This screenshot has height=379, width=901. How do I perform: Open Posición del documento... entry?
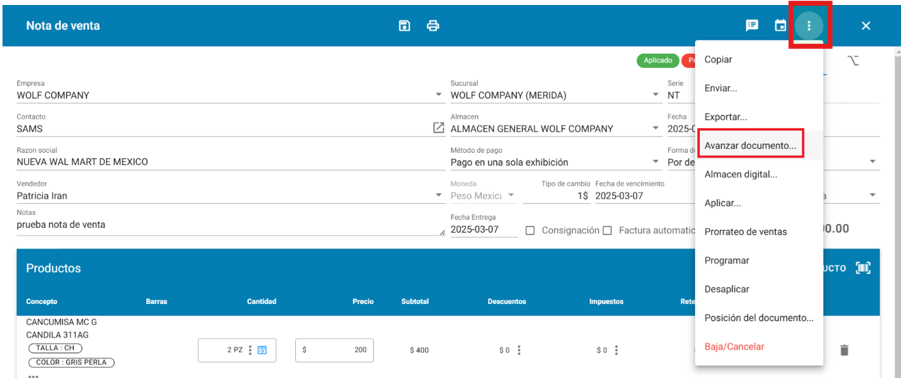click(x=758, y=318)
